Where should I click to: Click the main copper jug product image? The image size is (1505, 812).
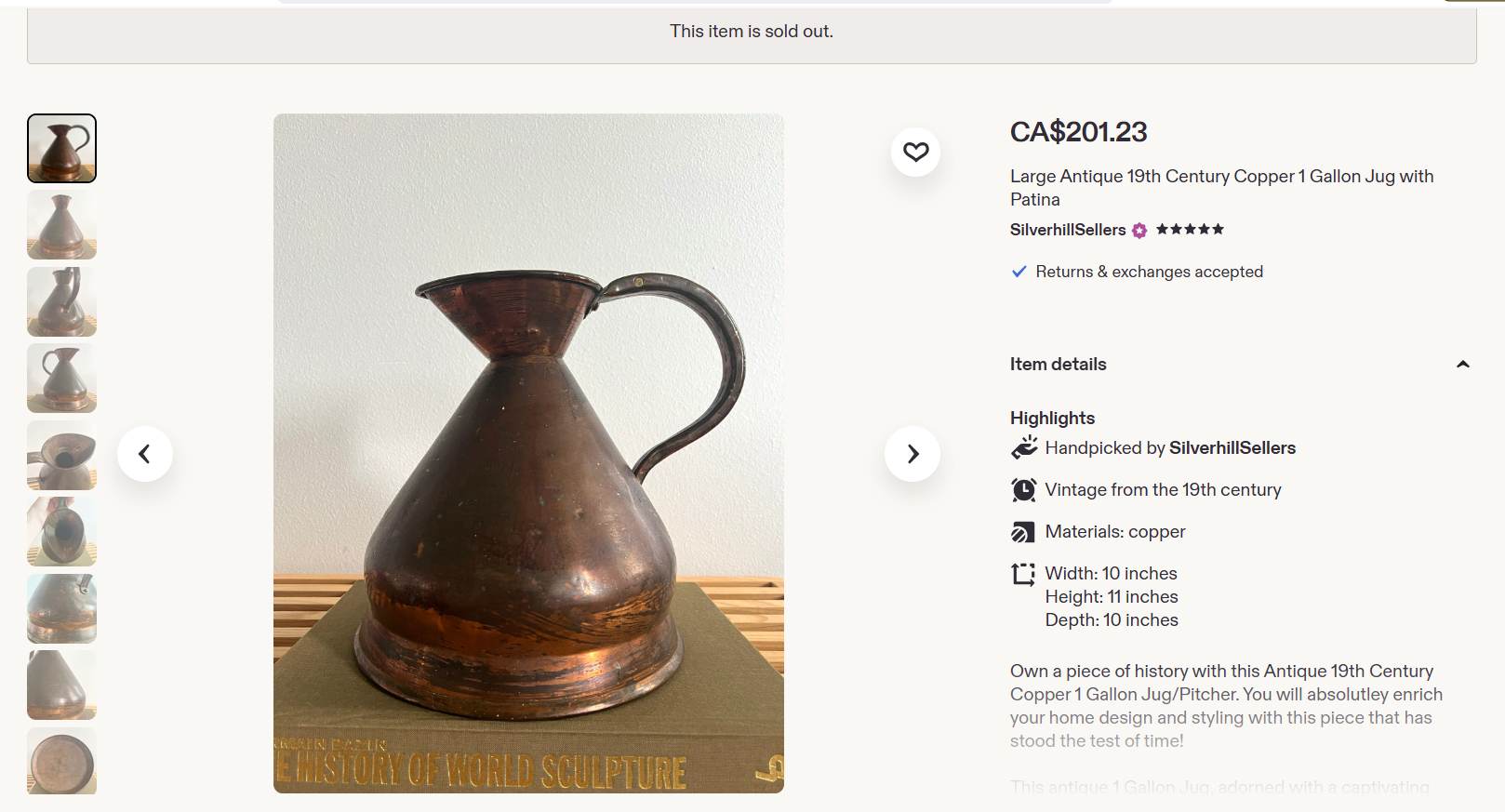point(528,454)
